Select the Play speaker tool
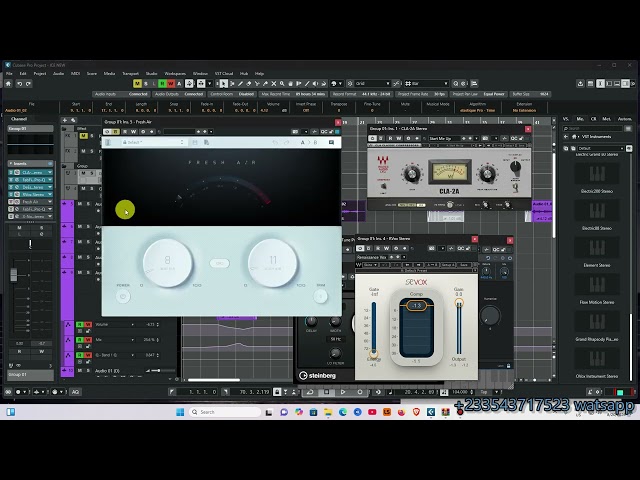This screenshot has height=480, width=640. click(315, 84)
